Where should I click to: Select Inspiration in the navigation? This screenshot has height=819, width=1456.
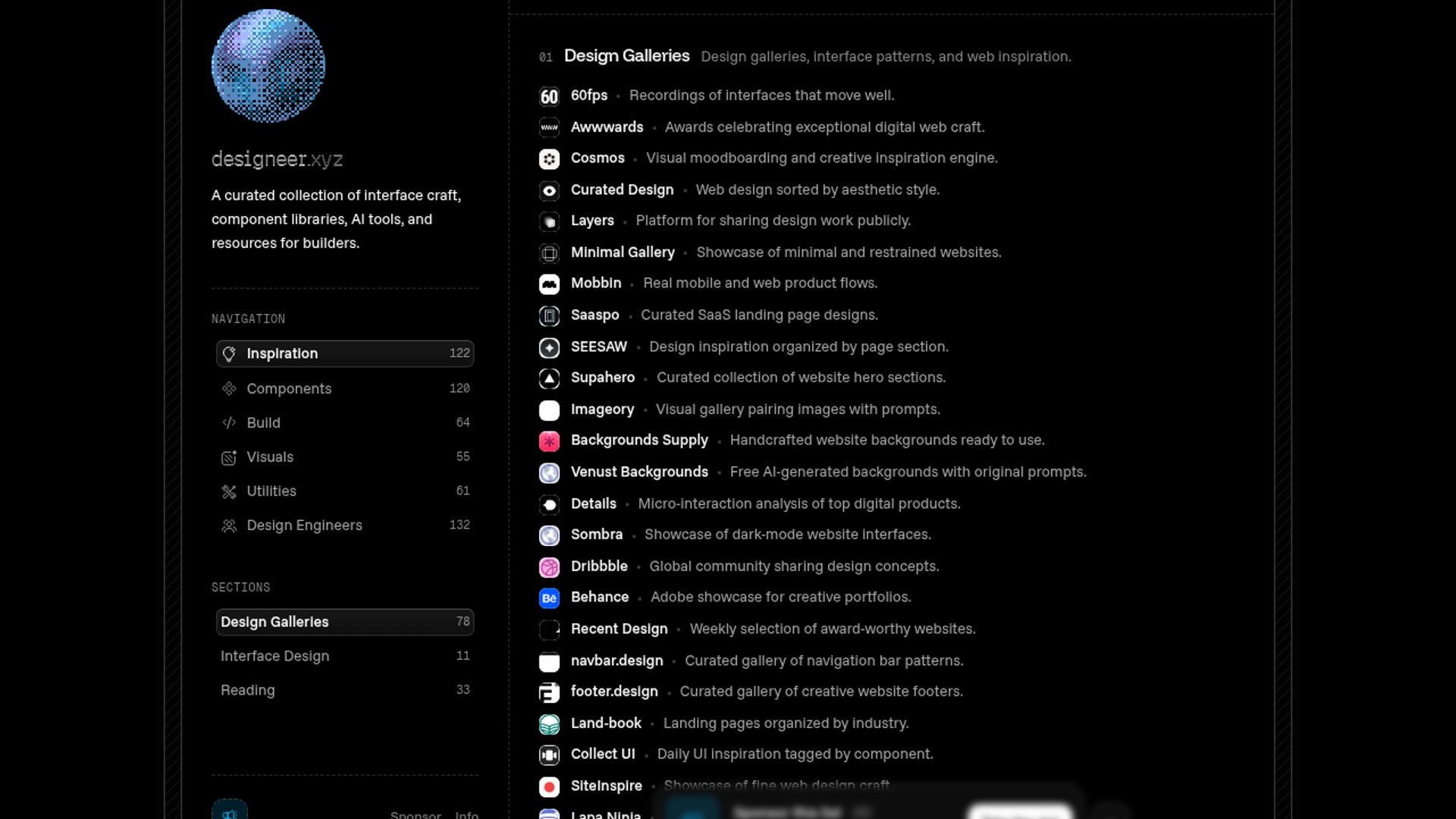click(x=345, y=353)
